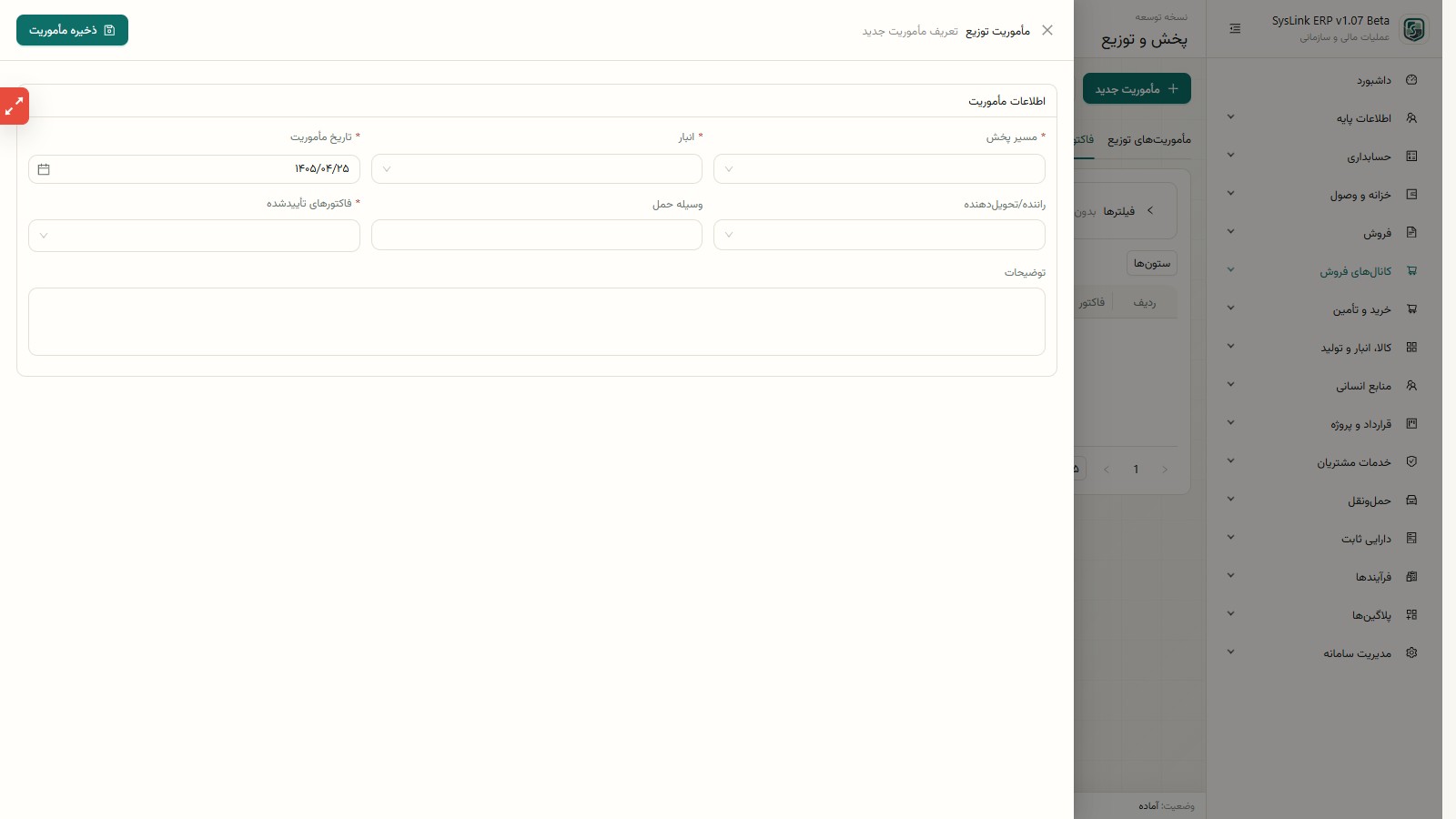Click the ذخیره مأموریت save button
The width and height of the screenshot is (1456, 819).
[x=72, y=30]
